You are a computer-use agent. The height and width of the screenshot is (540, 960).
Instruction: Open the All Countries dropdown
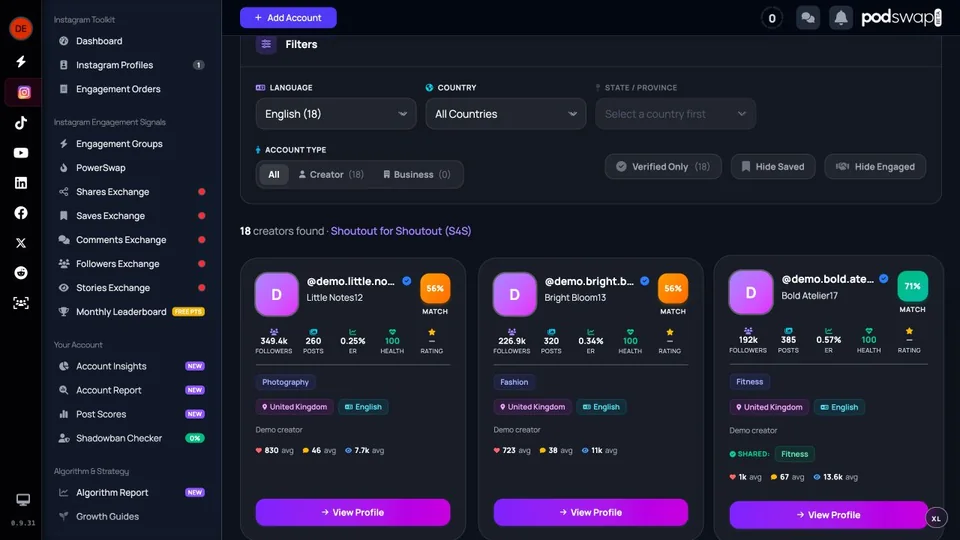click(506, 114)
